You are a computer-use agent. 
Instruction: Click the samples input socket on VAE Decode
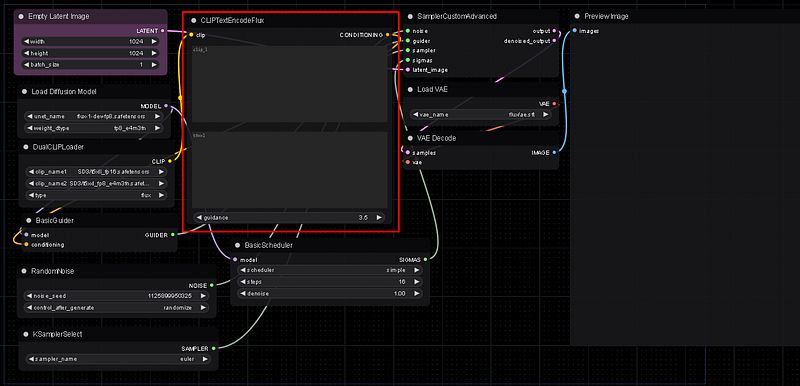coord(408,152)
